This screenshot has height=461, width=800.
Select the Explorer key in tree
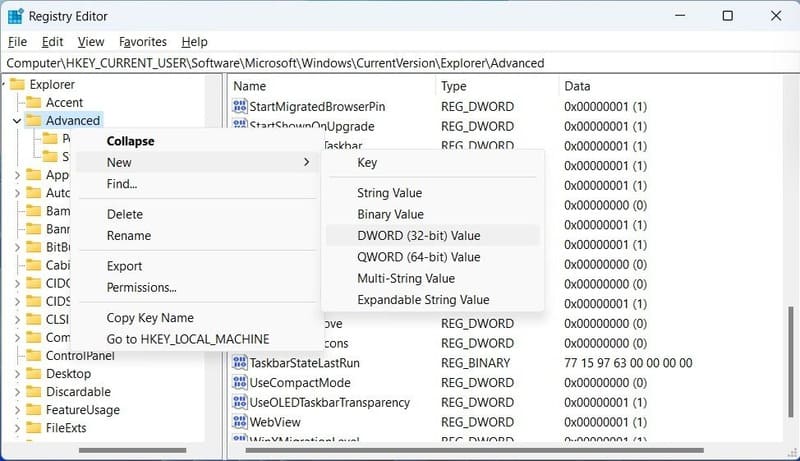[52, 84]
